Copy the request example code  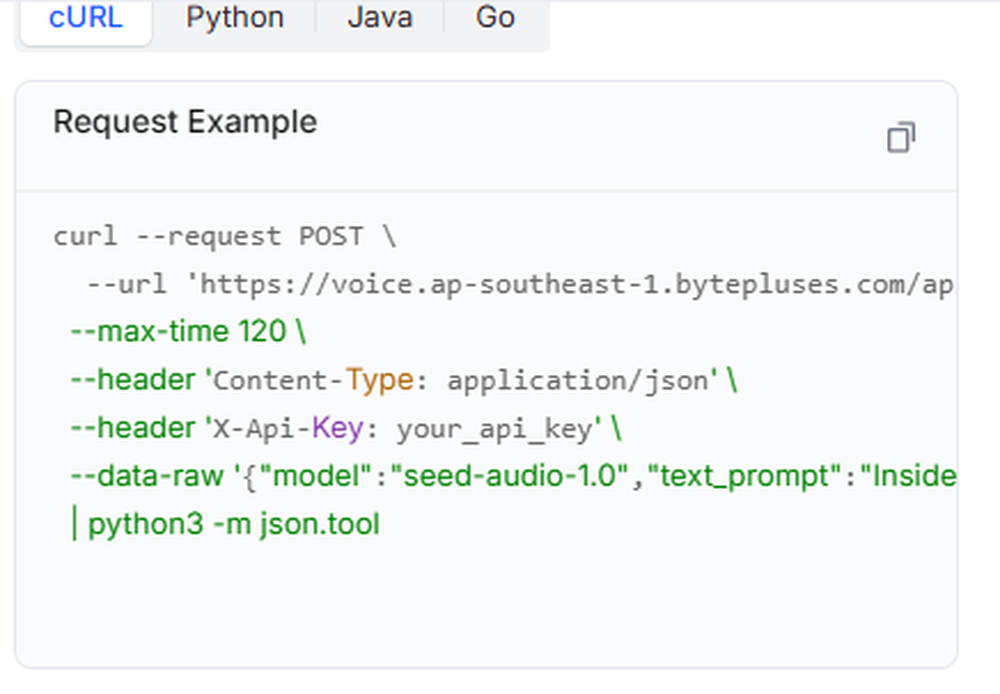point(901,137)
